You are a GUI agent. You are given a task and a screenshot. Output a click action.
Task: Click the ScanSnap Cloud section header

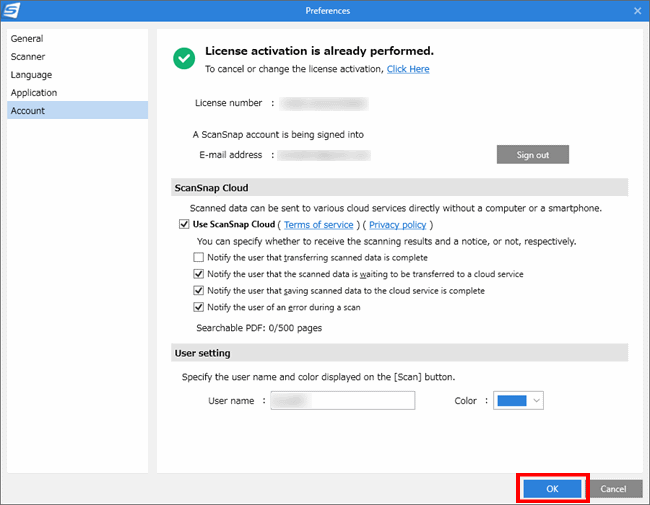coord(399,188)
